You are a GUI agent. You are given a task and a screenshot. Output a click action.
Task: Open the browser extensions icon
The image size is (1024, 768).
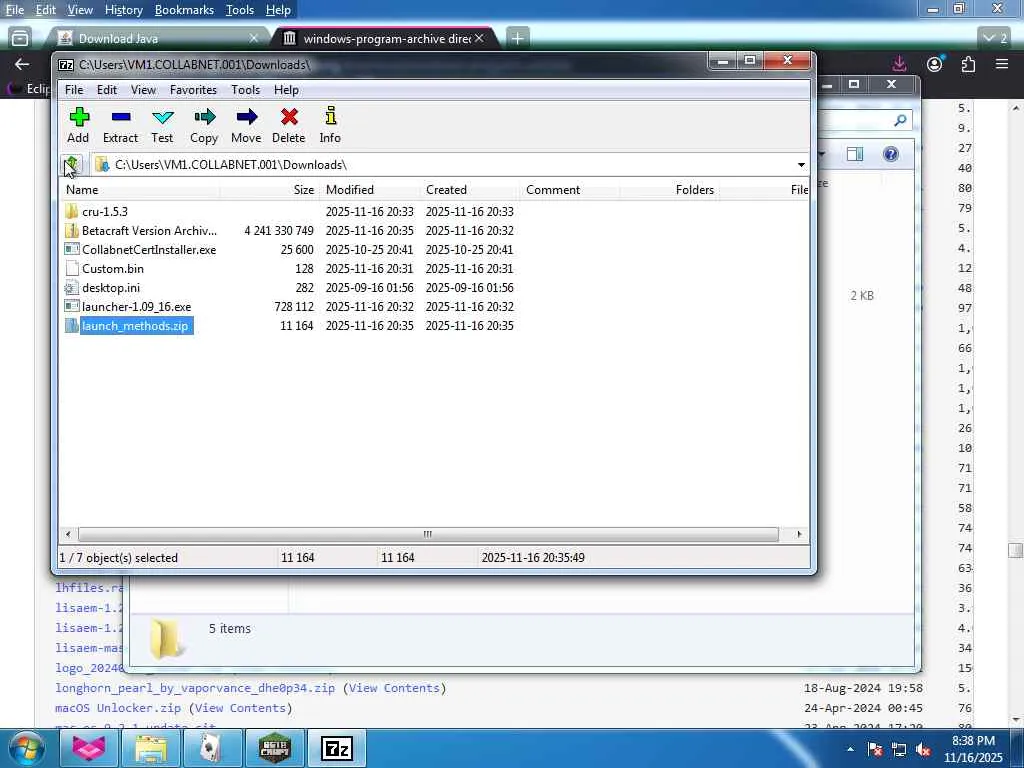[x=968, y=64]
